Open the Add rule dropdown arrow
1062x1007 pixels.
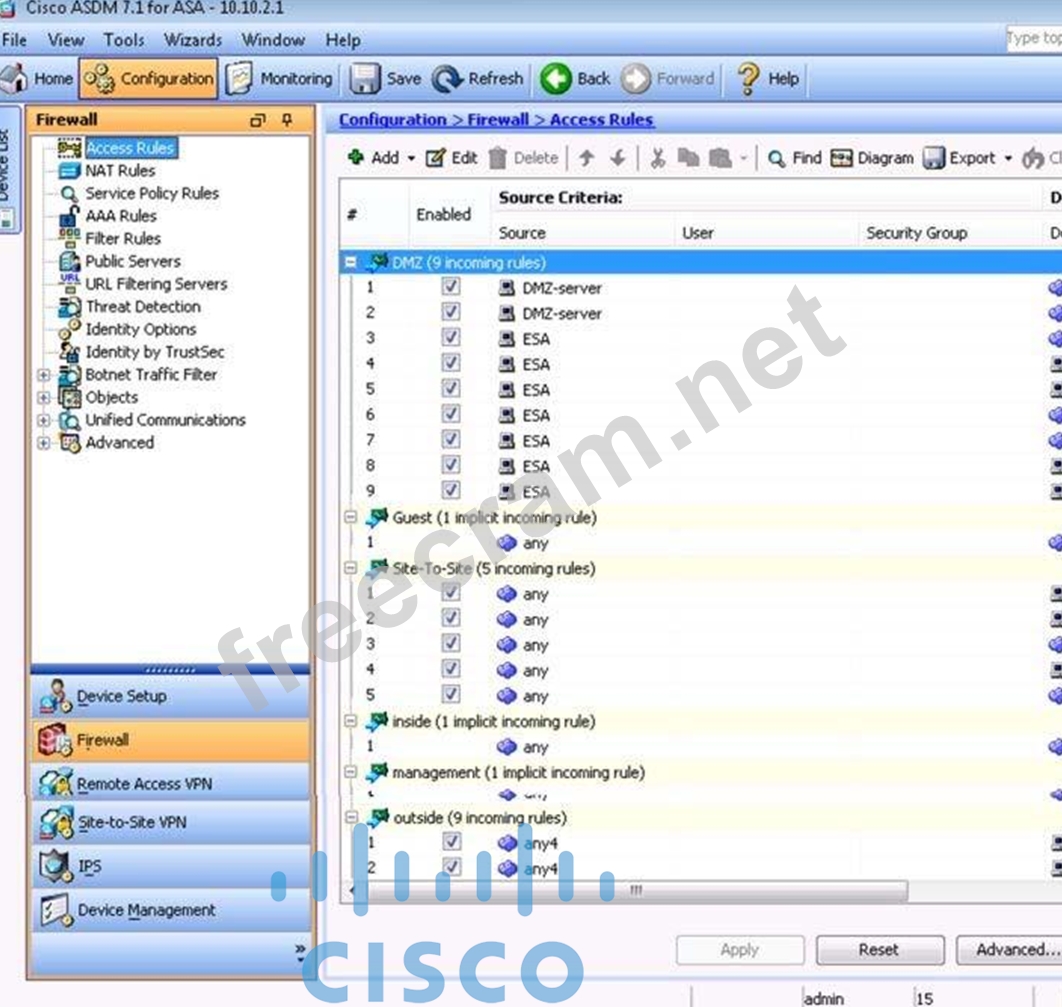click(411, 158)
